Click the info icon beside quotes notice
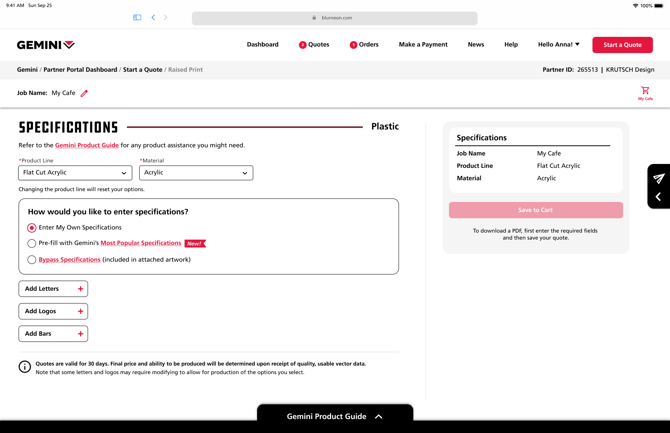Image resolution: width=670 pixels, height=433 pixels. click(25, 367)
